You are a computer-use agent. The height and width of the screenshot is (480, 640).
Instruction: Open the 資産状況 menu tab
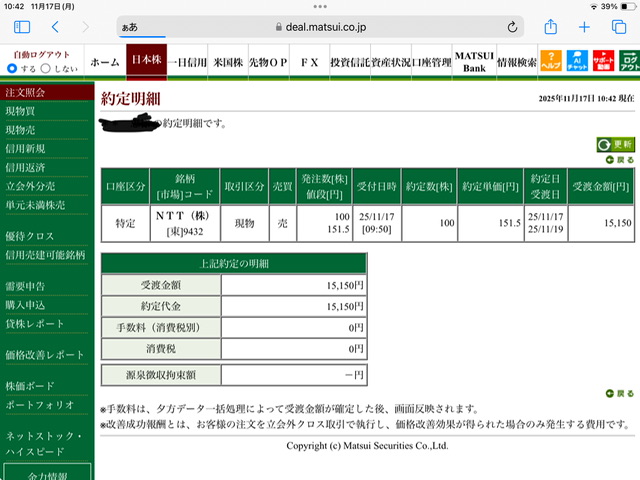click(x=391, y=62)
